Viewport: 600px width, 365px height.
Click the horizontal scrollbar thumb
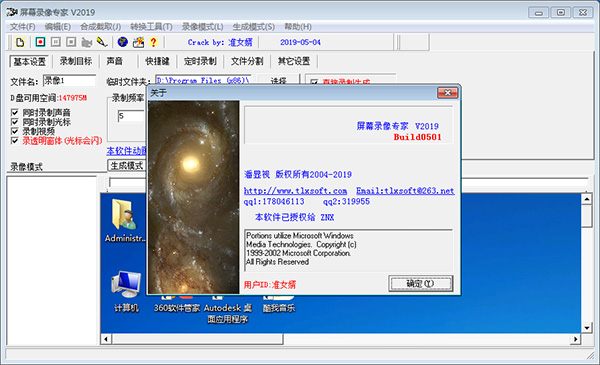pos(197,339)
